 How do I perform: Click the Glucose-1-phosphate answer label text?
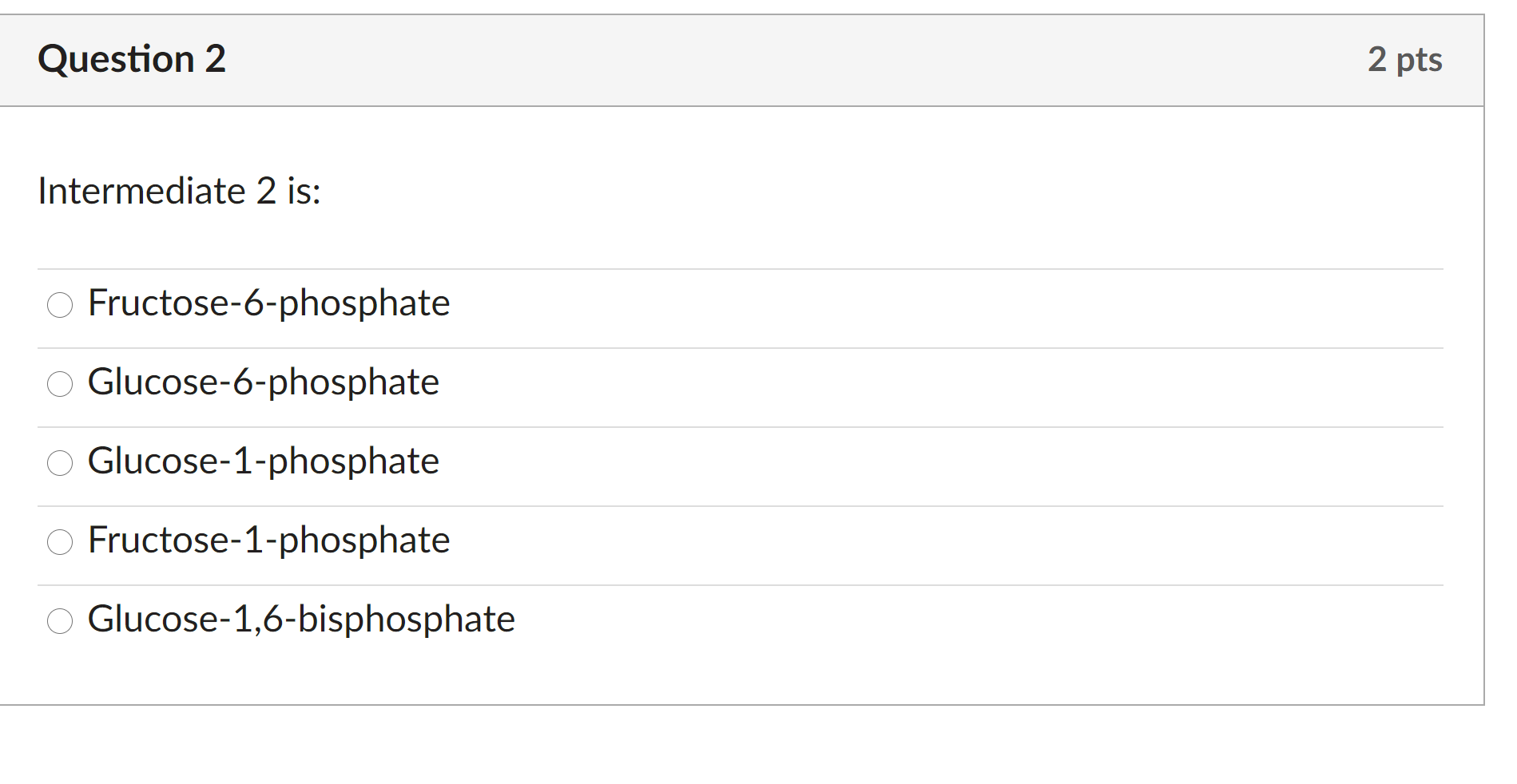(x=264, y=461)
